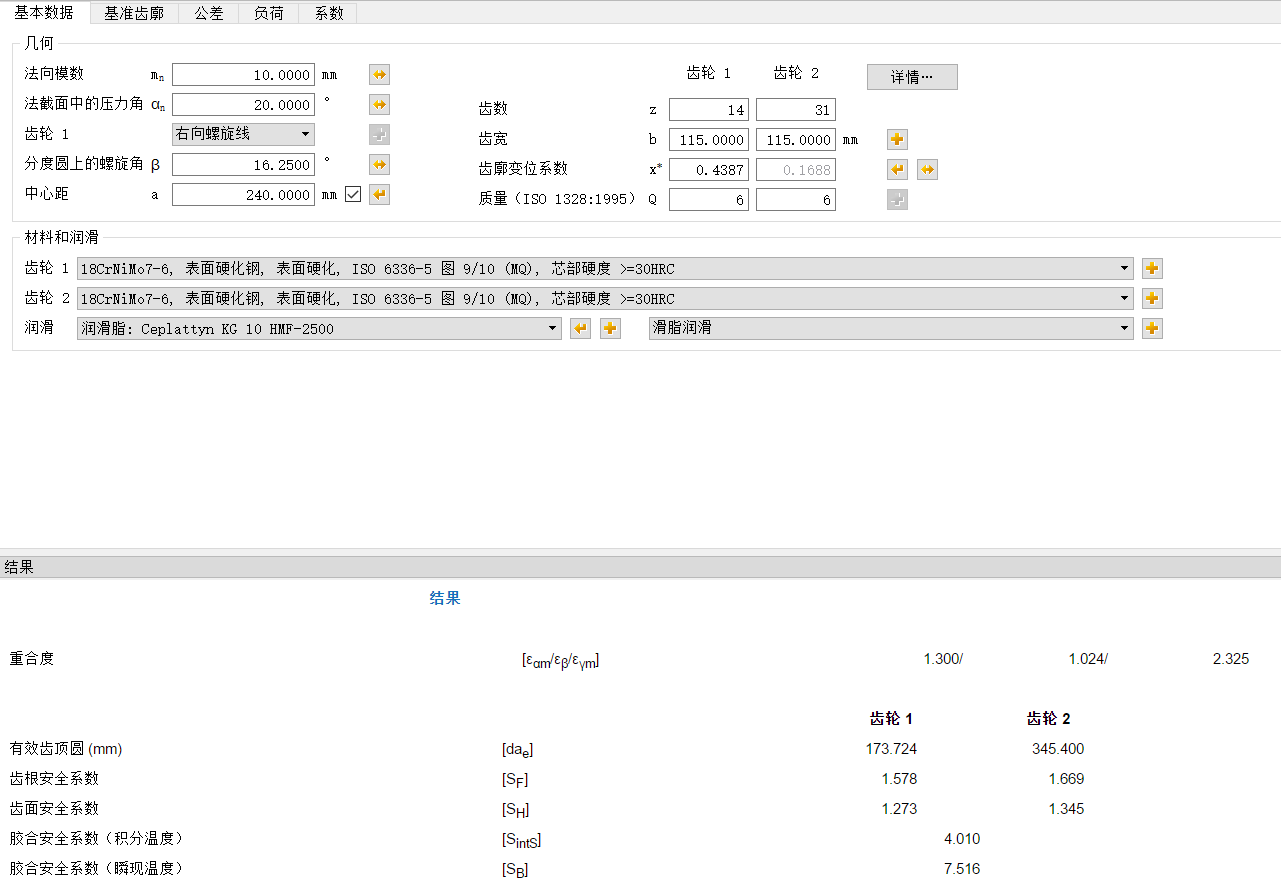Image resolution: width=1281 pixels, height=893 pixels.
Task: Click the plus icon for 齿轮 2 material
Action: click(1152, 298)
